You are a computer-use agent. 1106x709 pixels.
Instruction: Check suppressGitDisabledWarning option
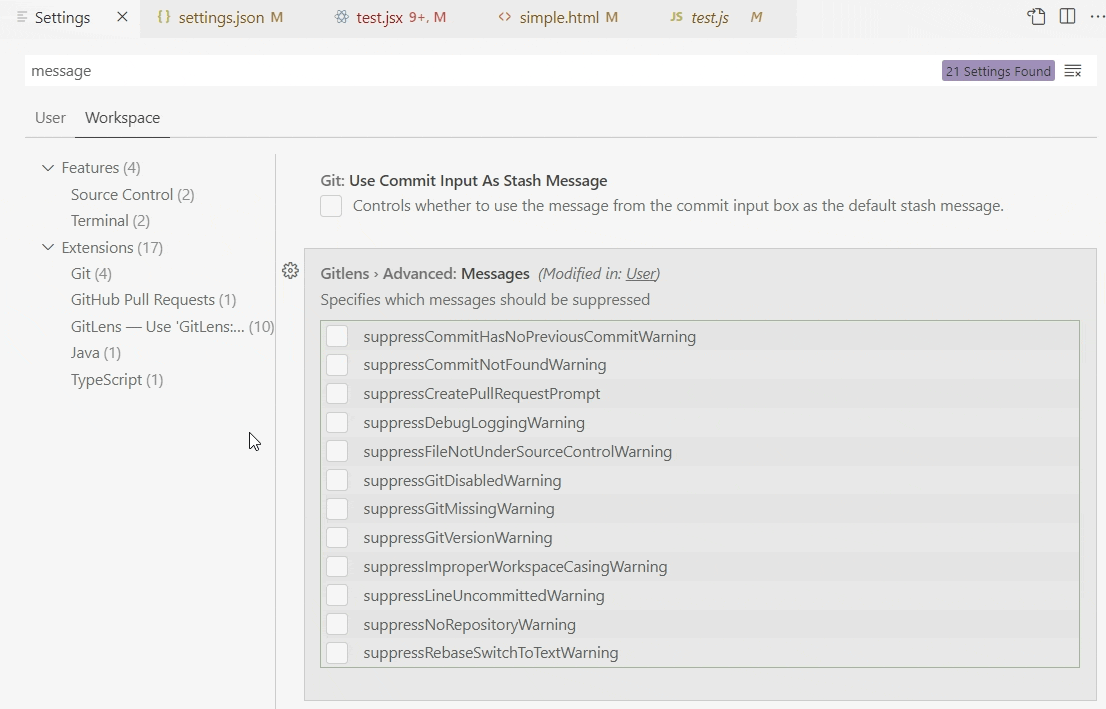(337, 480)
